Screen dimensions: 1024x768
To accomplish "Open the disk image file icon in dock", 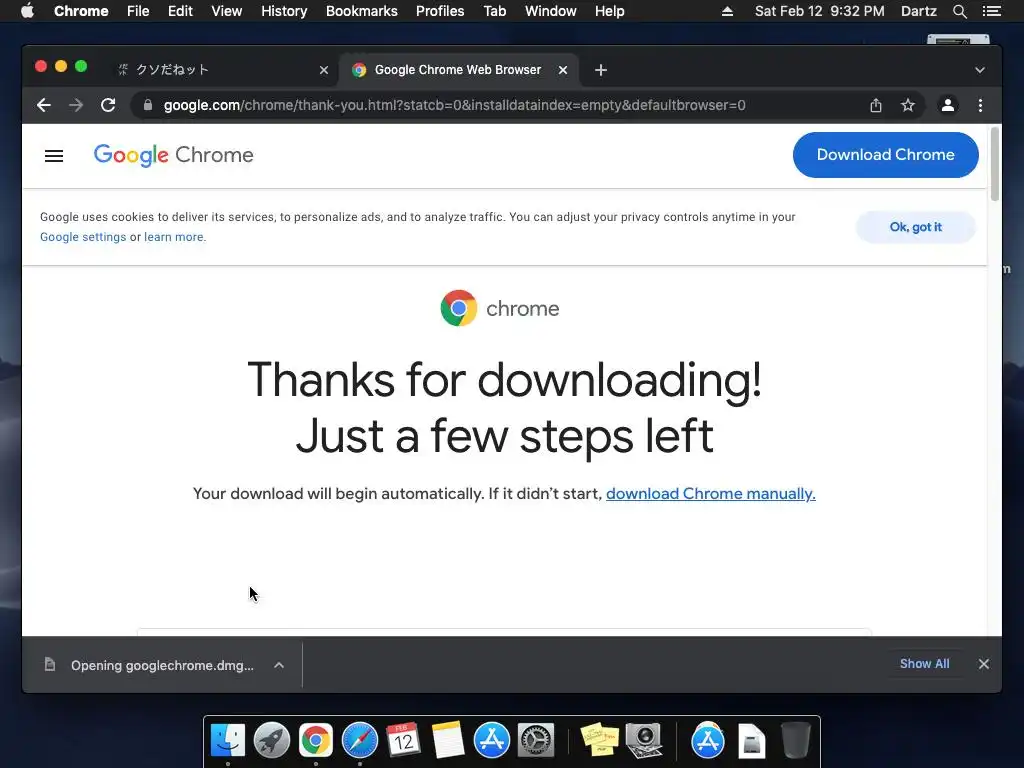I will point(752,741).
